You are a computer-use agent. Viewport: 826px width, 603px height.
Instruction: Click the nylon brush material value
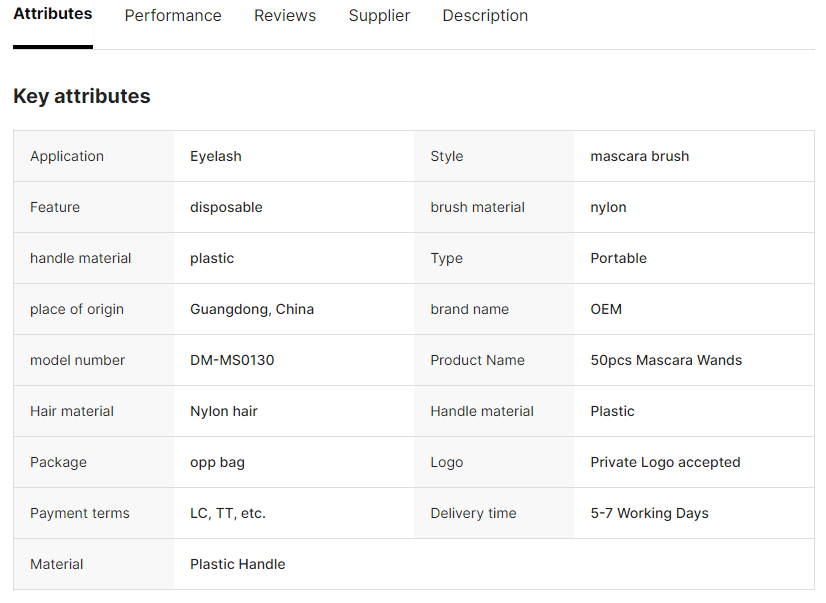click(x=608, y=207)
